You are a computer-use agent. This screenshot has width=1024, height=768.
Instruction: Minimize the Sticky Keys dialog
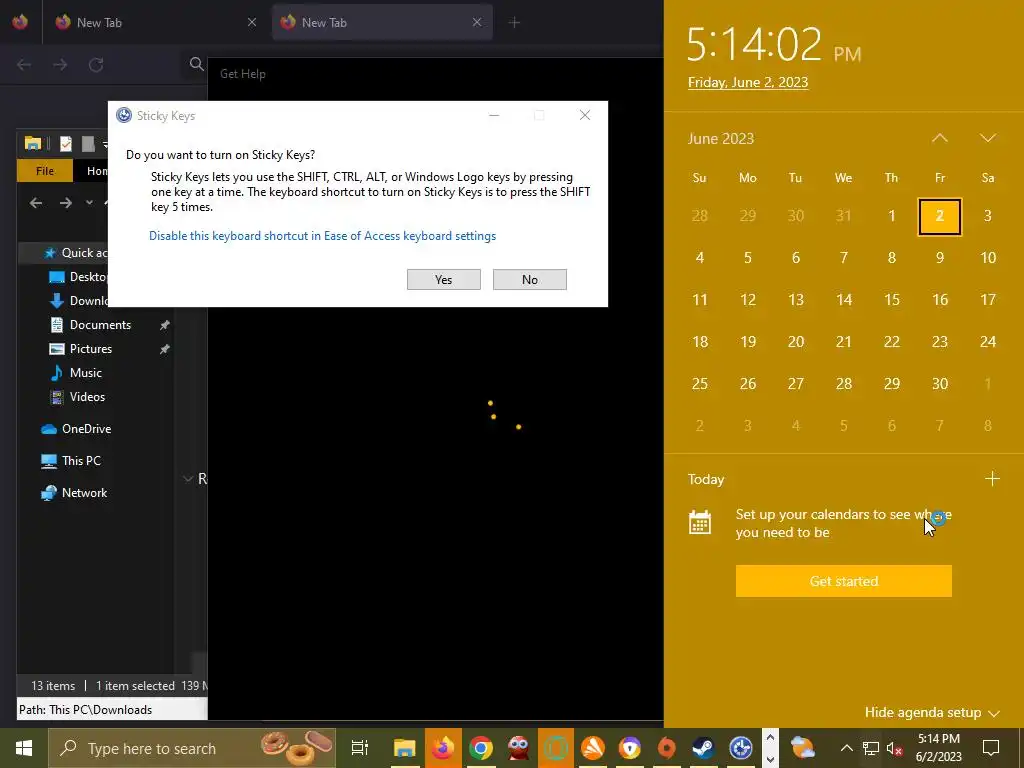pyautogui.click(x=494, y=116)
